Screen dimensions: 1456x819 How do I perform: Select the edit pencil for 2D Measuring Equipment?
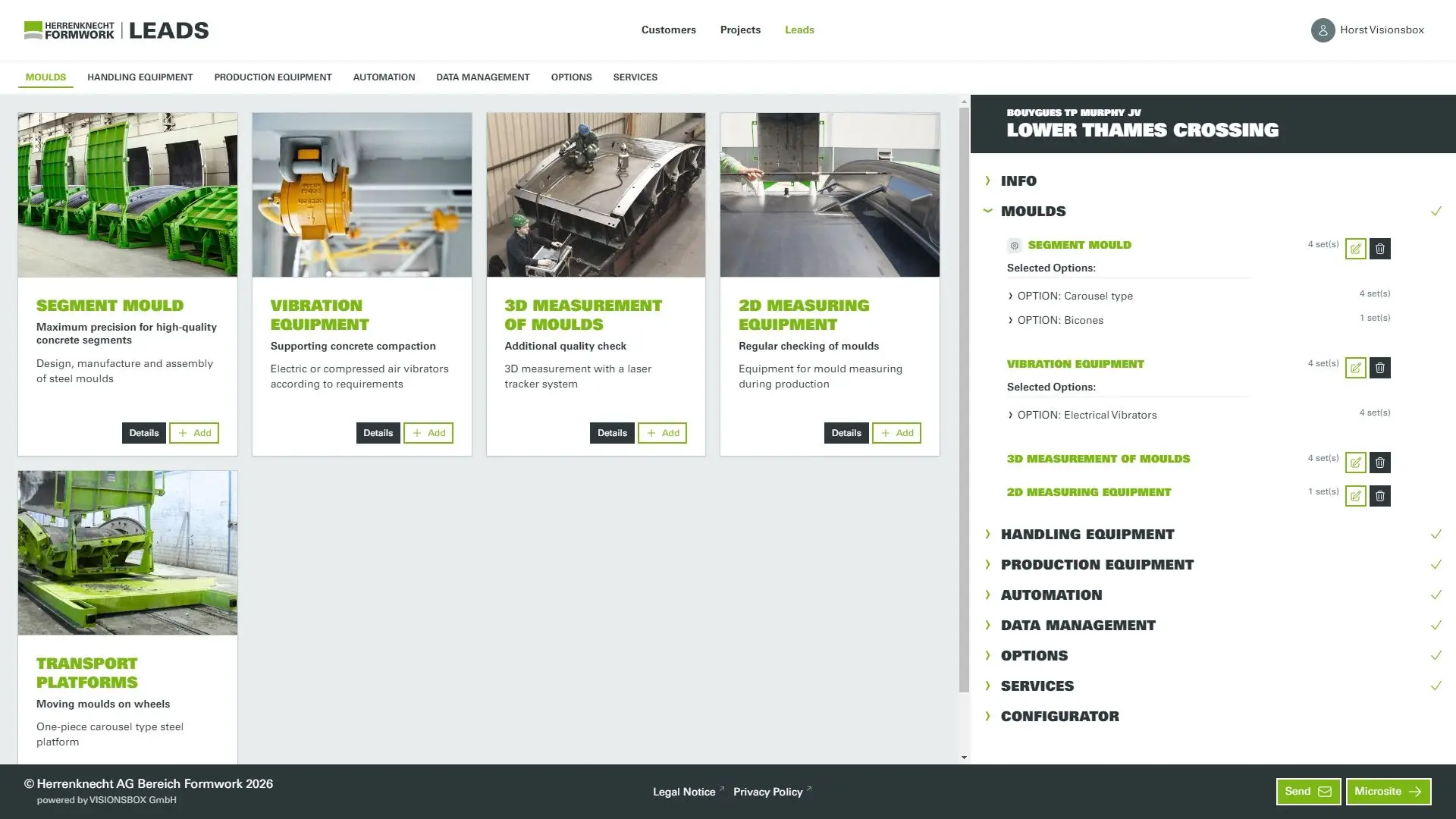pos(1355,495)
